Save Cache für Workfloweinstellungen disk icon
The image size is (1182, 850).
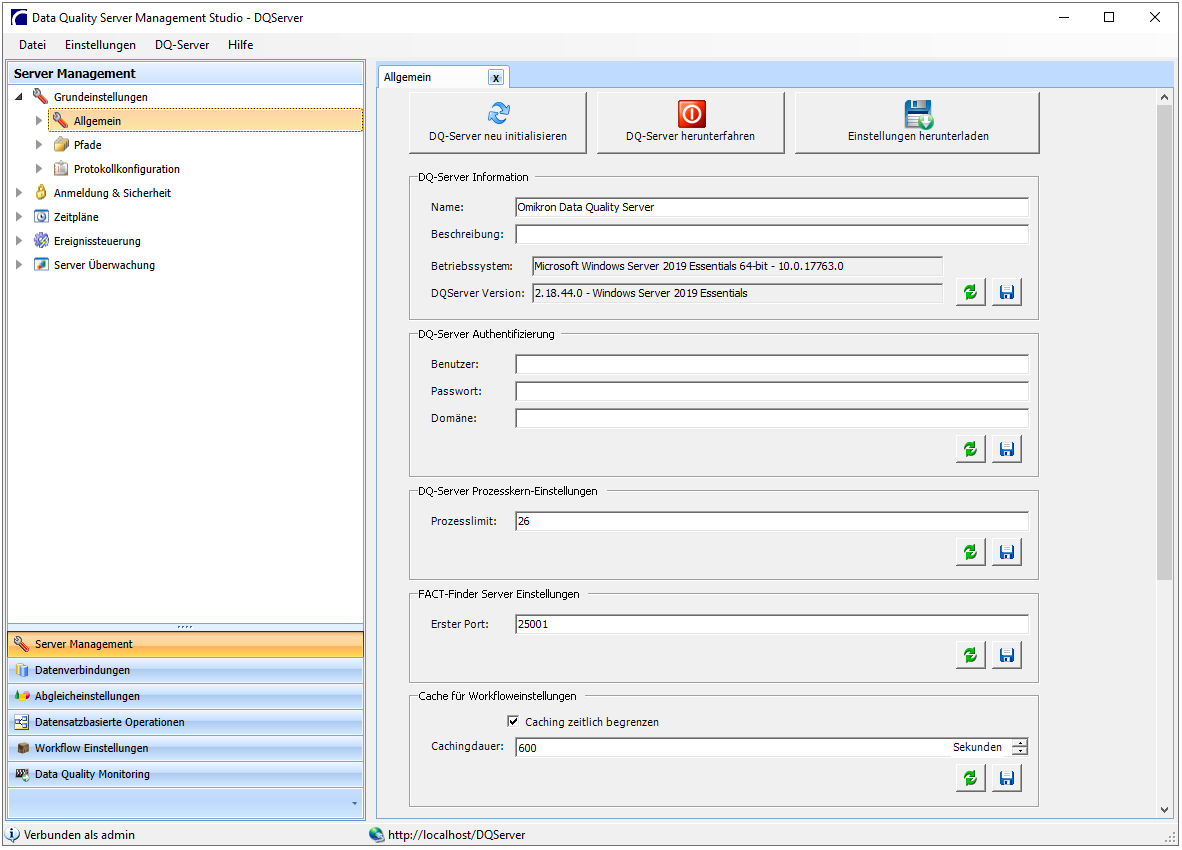(x=1006, y=778)
